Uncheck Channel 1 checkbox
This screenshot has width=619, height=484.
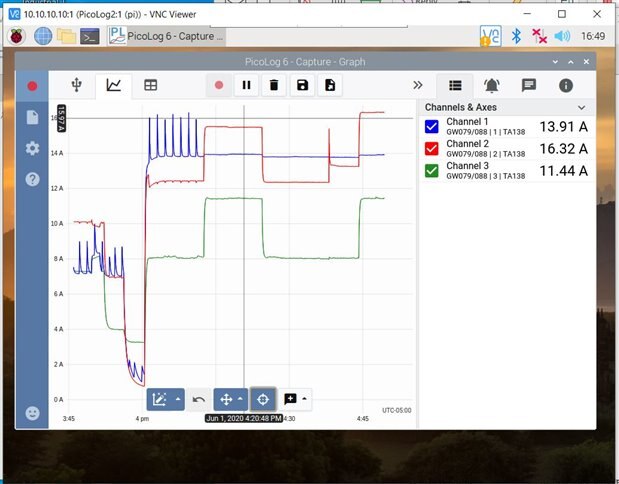[x=432, y=127]
